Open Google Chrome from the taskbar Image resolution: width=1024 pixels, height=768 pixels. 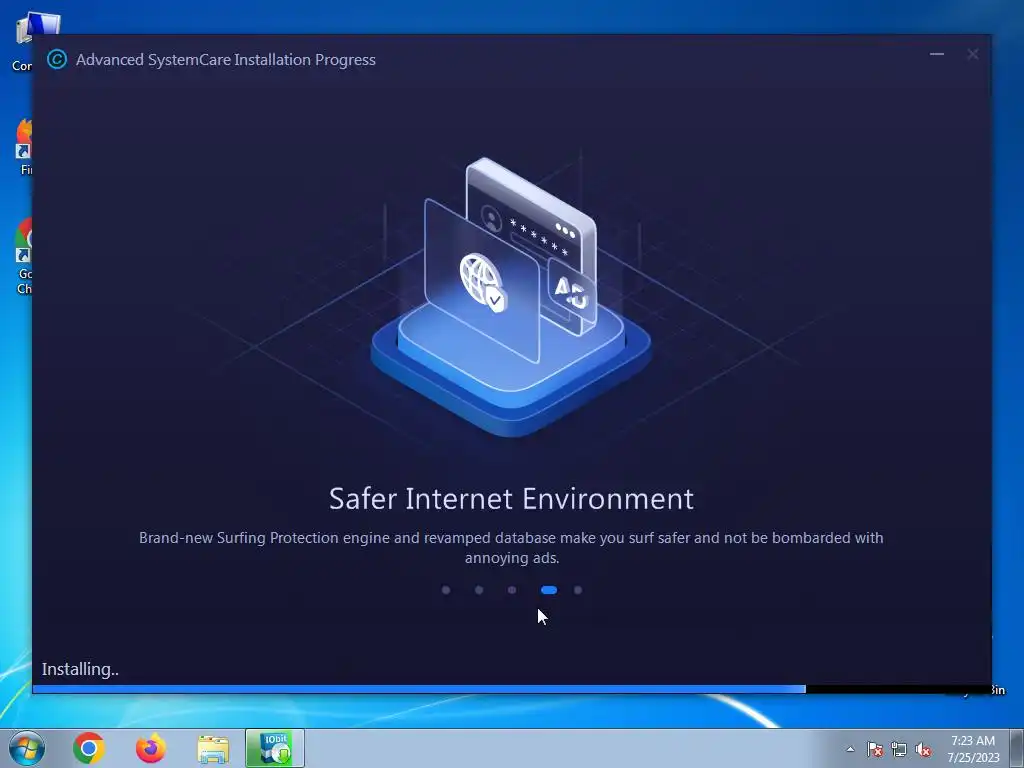point(89,748)
